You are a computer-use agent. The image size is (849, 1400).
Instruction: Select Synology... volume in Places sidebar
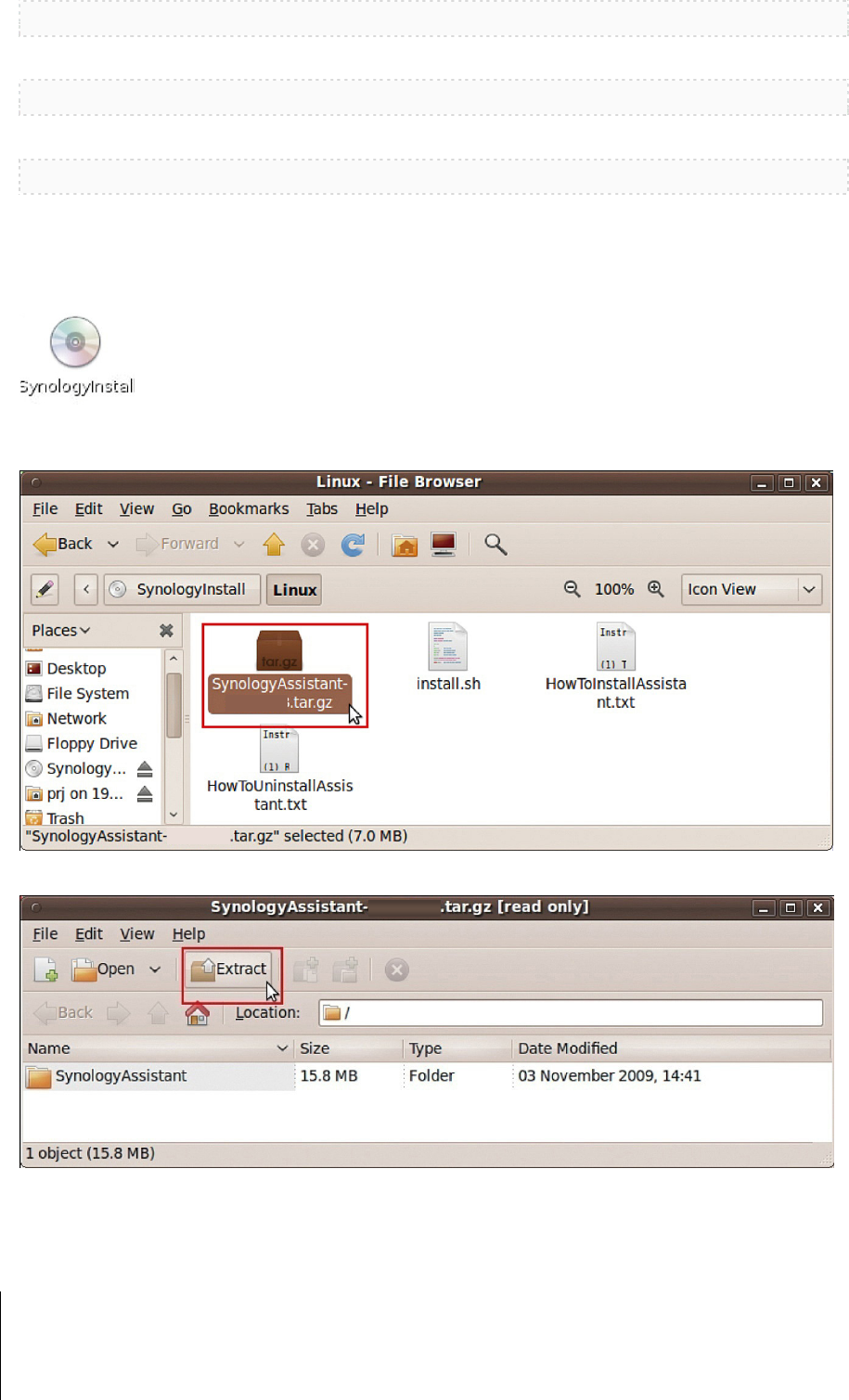(75, 768)
